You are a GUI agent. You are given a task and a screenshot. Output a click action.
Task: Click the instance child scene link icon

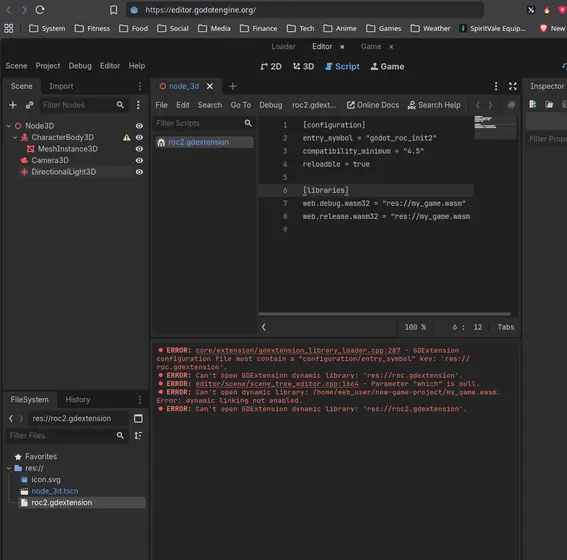tap(29, 105)
